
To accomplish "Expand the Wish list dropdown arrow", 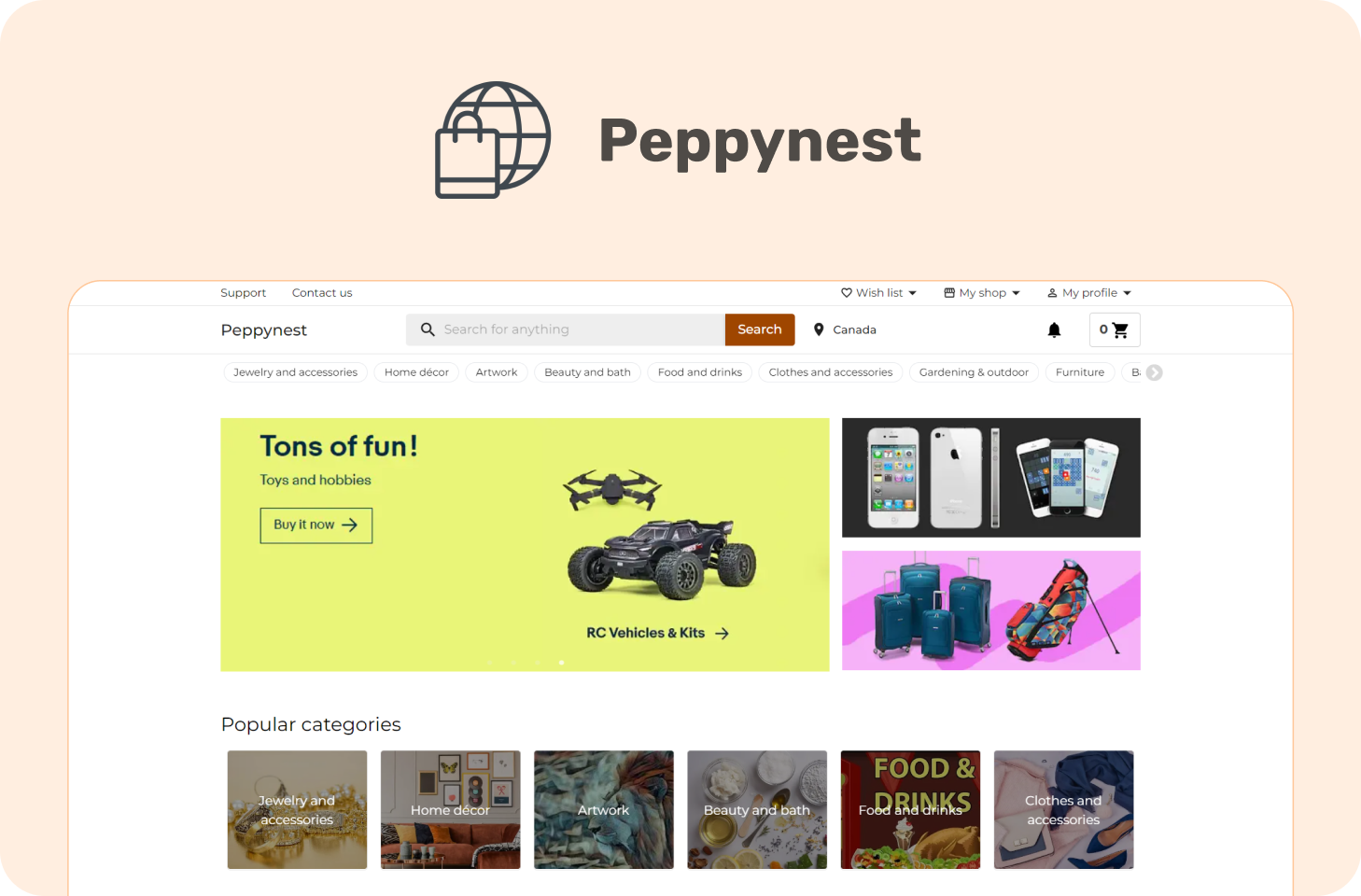I will click(913, 293).
